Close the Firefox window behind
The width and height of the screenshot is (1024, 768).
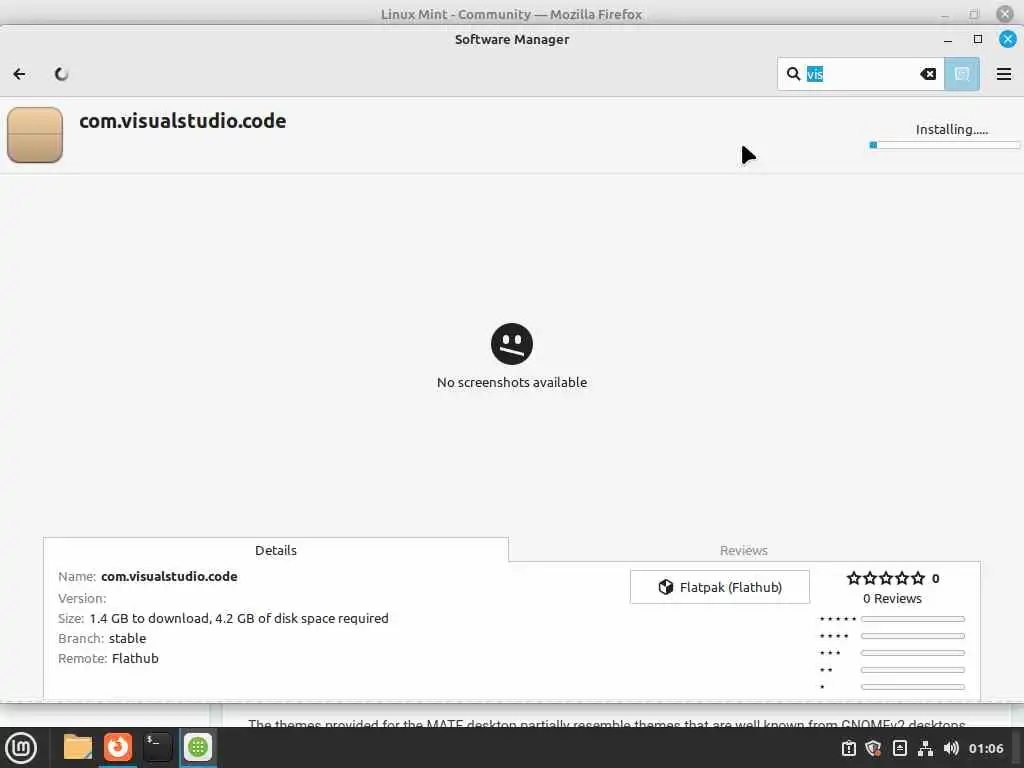[1004, 14]
